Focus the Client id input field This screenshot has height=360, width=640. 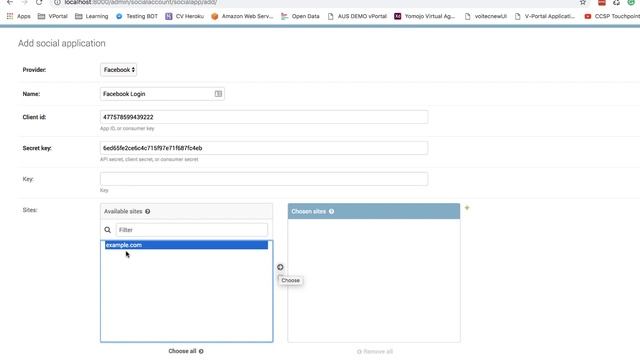[264, 117]
